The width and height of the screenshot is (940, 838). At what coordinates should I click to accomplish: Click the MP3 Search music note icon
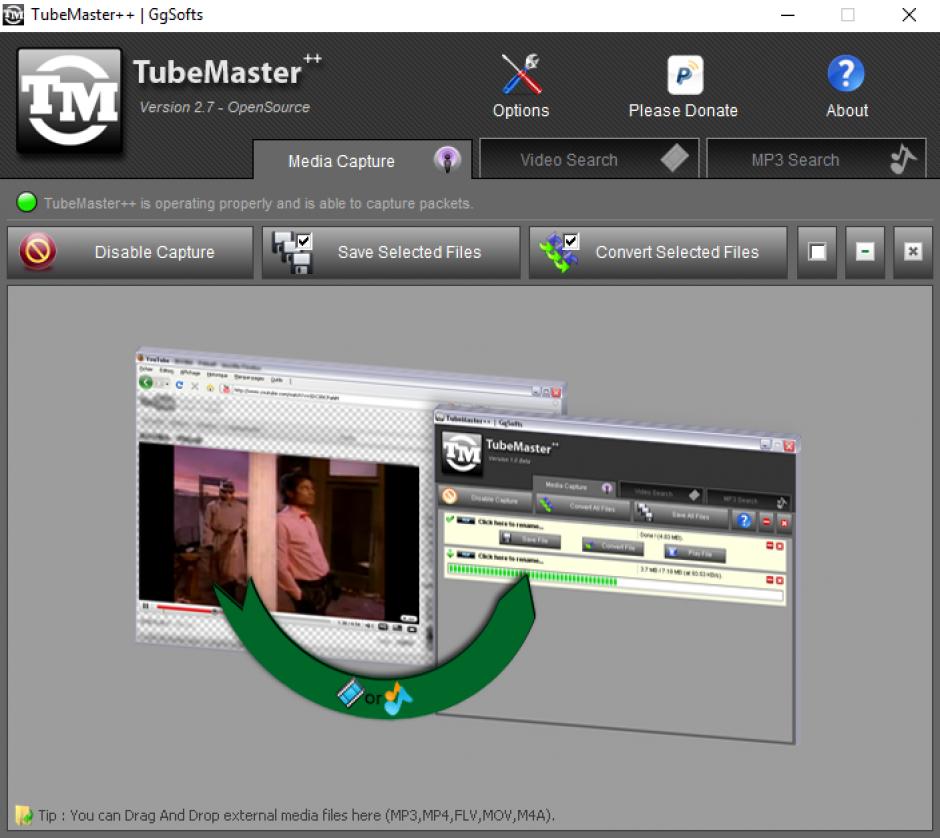point(902,159)
